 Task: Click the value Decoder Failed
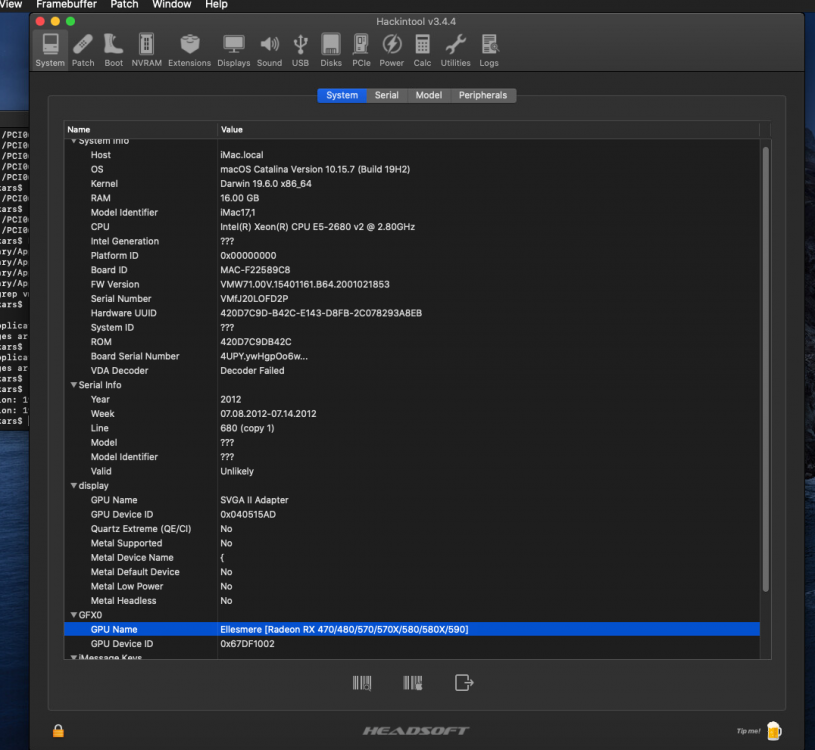coord(252,371)
